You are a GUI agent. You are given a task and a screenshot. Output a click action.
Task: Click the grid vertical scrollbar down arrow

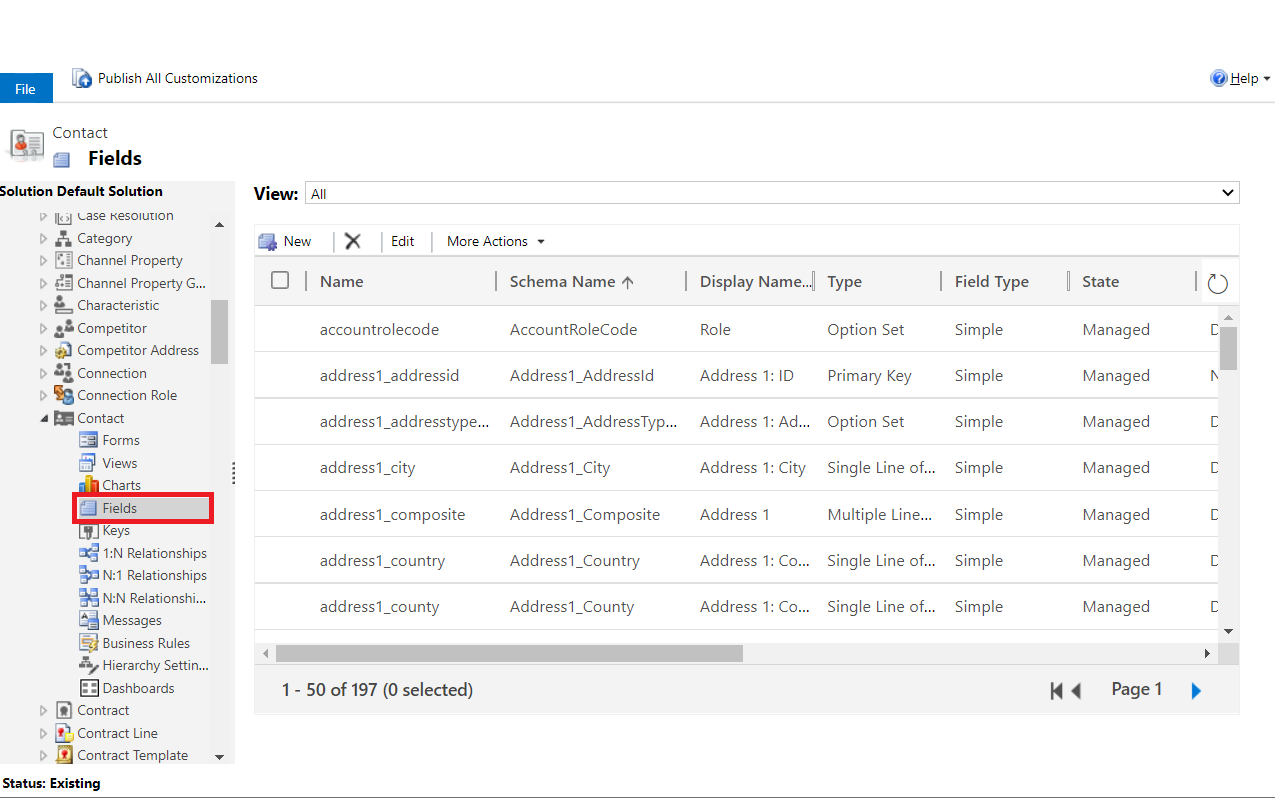click(x=1229, y=632)
